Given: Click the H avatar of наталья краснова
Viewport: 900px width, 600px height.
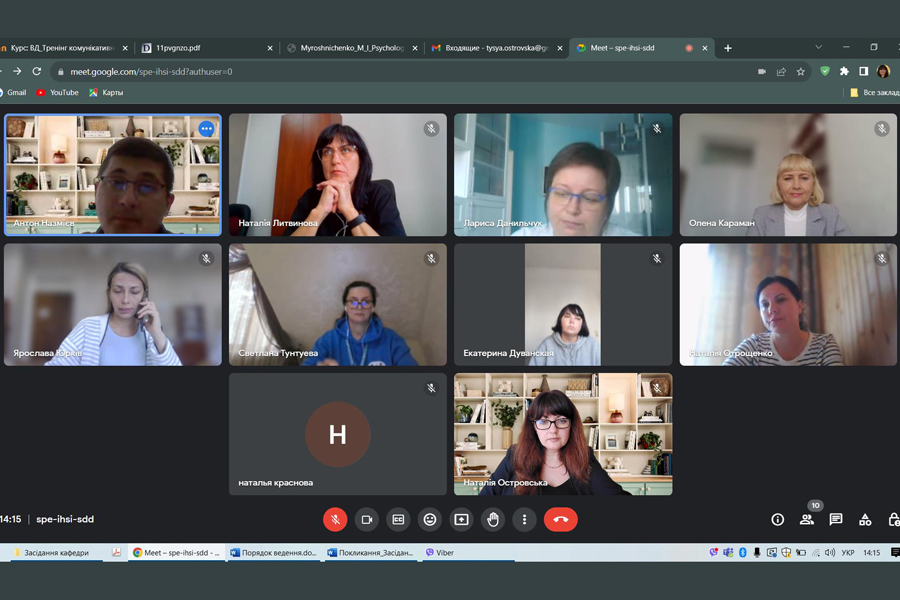Looking at the screenshot, I should (338, 434).
